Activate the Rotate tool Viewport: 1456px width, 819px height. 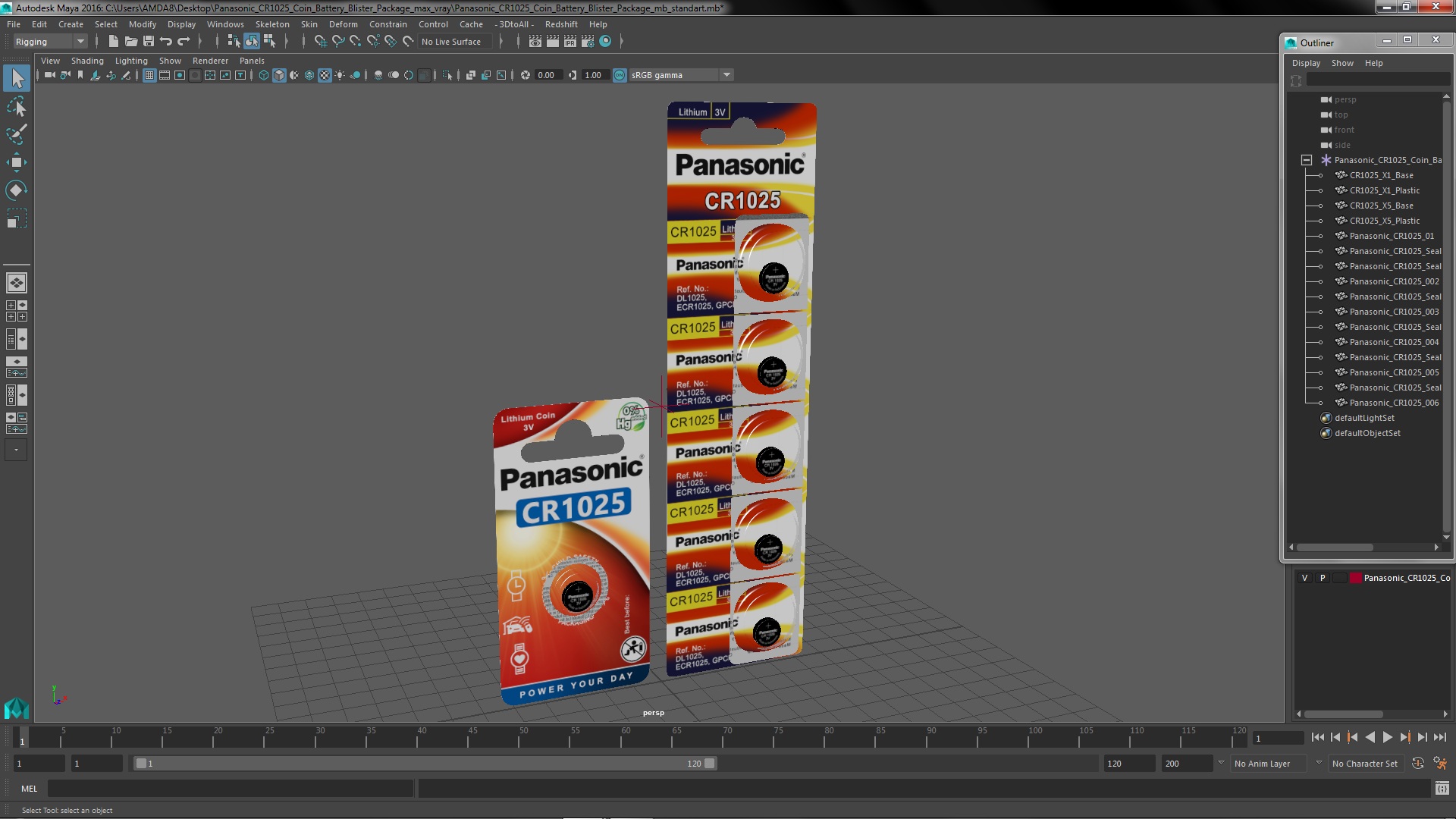(17, 190)
